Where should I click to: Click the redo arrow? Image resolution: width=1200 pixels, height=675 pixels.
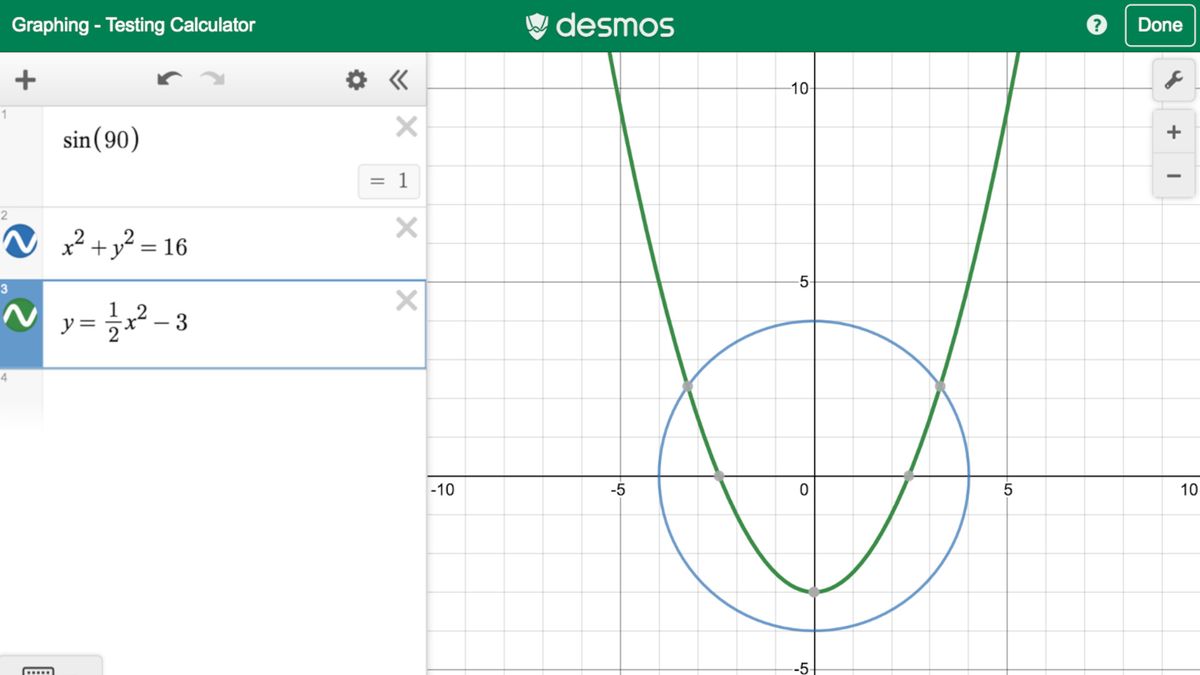210,78
